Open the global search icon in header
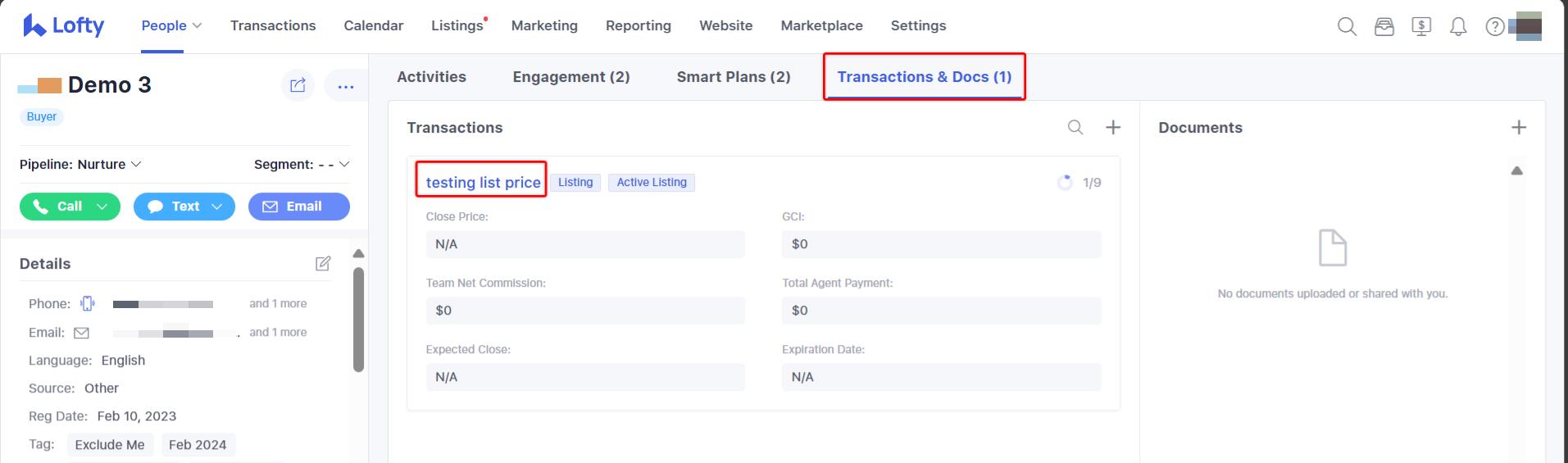 pyautogui.click(x=1347, y=26)
